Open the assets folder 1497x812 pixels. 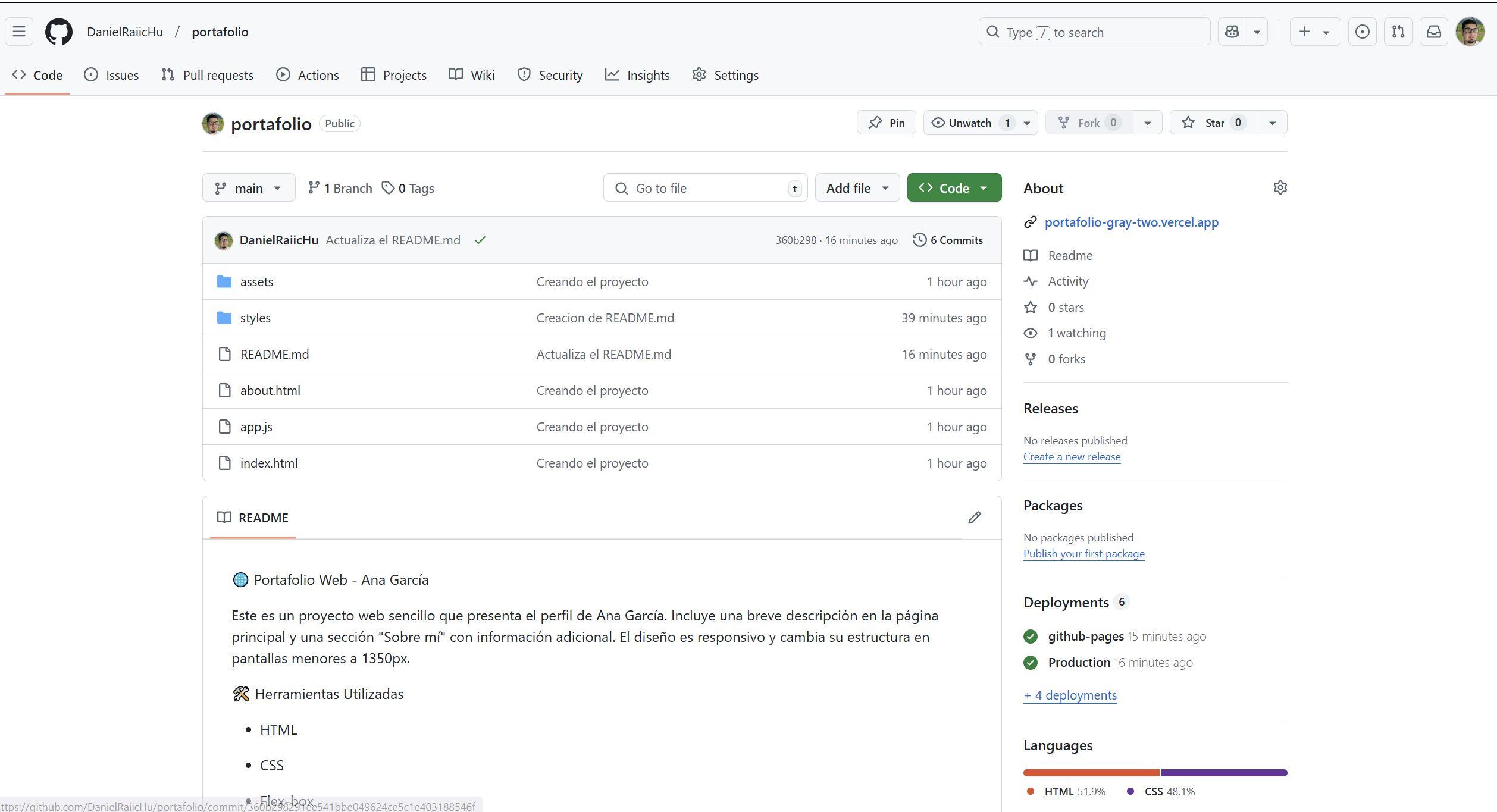click(256, 282)
